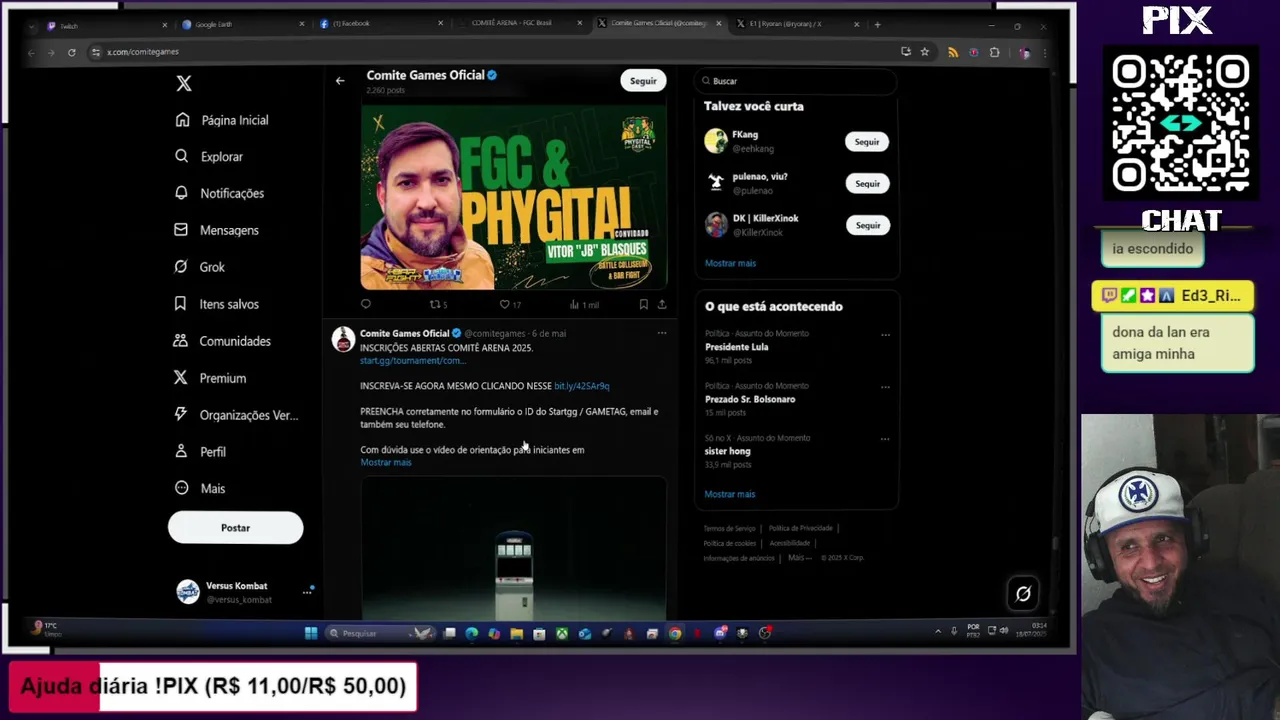Click the browser back arrow
Viewport: 1280px width, 720px height.
tap(32, 52)
